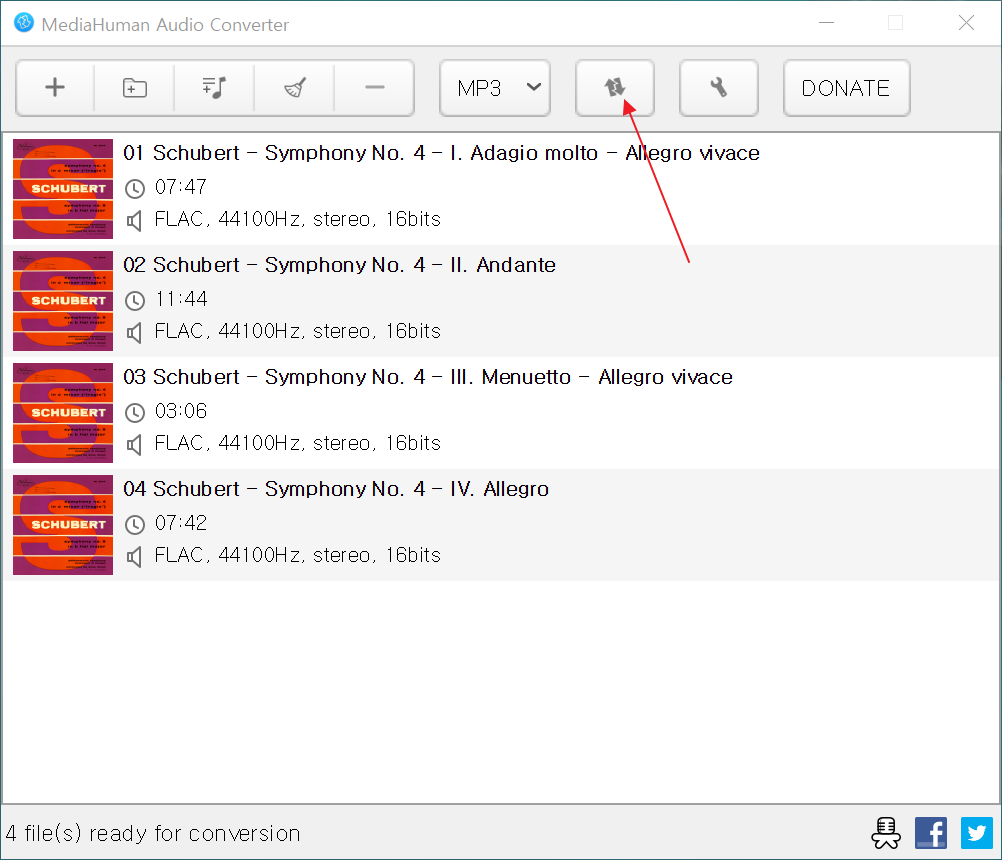Click FLAC format info of track 01
1002x860 pixels.
[x=298, y=220]
